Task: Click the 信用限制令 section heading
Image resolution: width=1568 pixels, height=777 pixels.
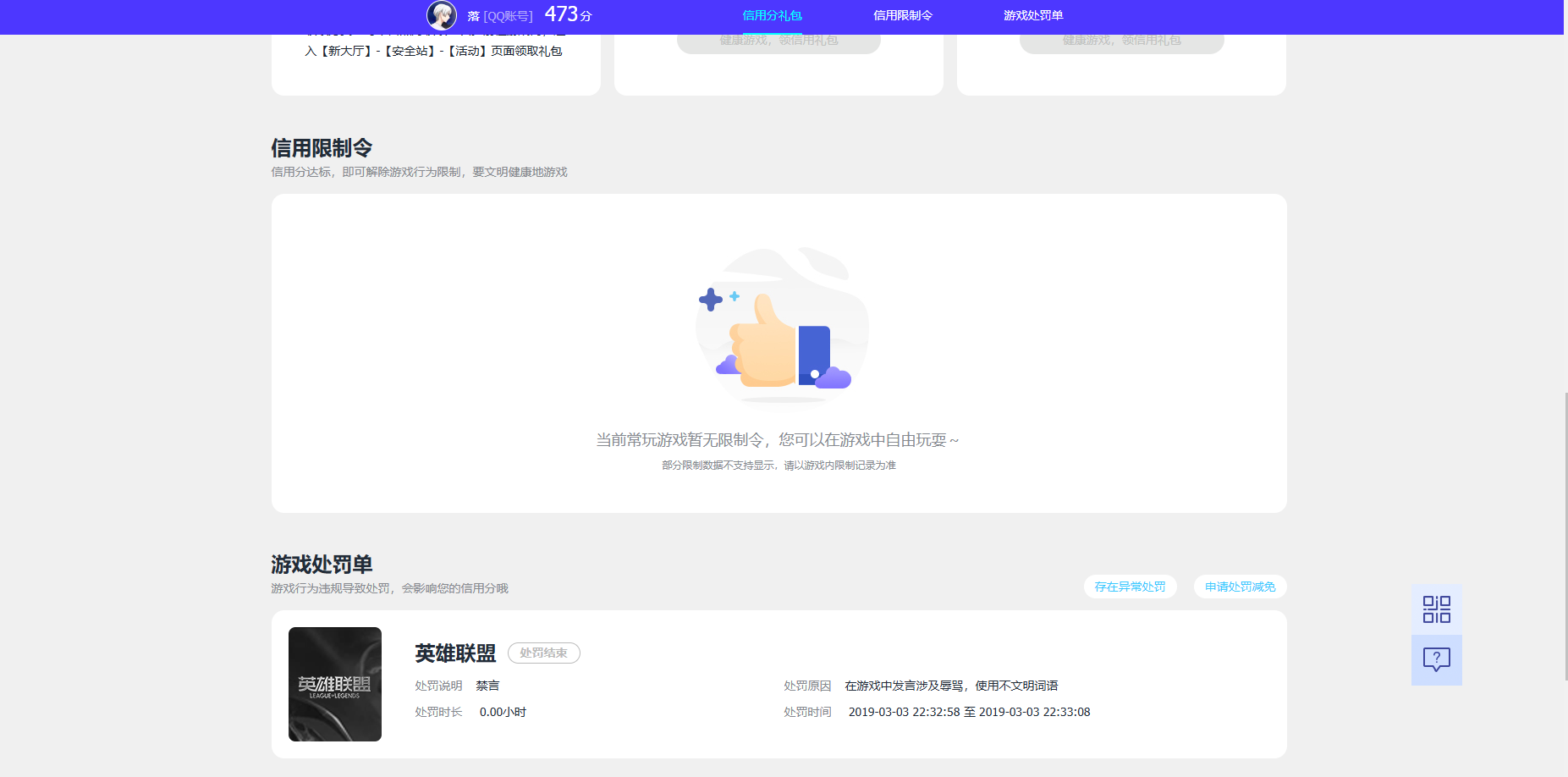Action: (x=322, y=147)
